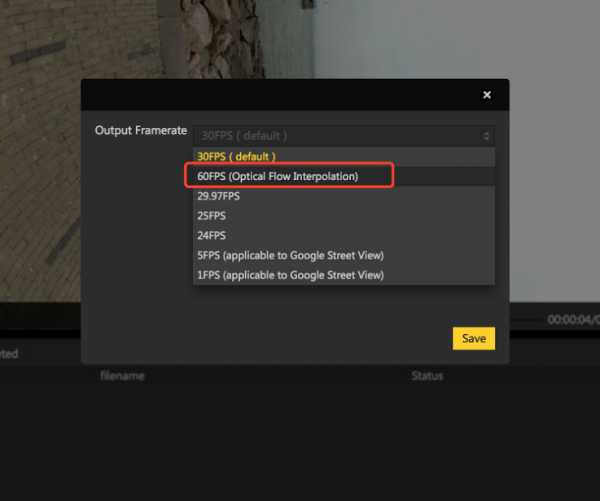
Task: Open the Output Framerate combo box
Action: point(340,136)
